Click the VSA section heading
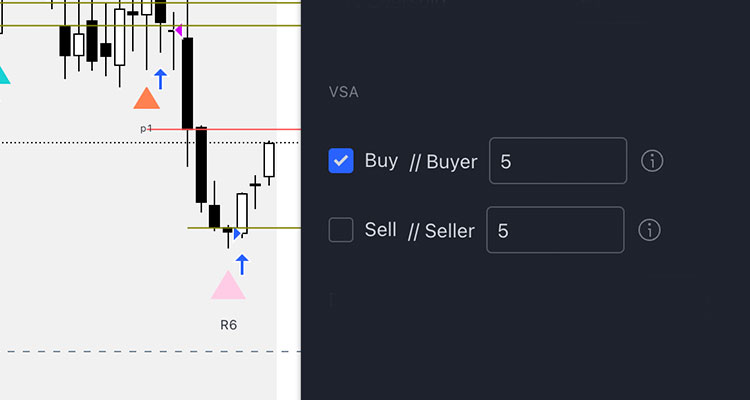 pos(343,92)
